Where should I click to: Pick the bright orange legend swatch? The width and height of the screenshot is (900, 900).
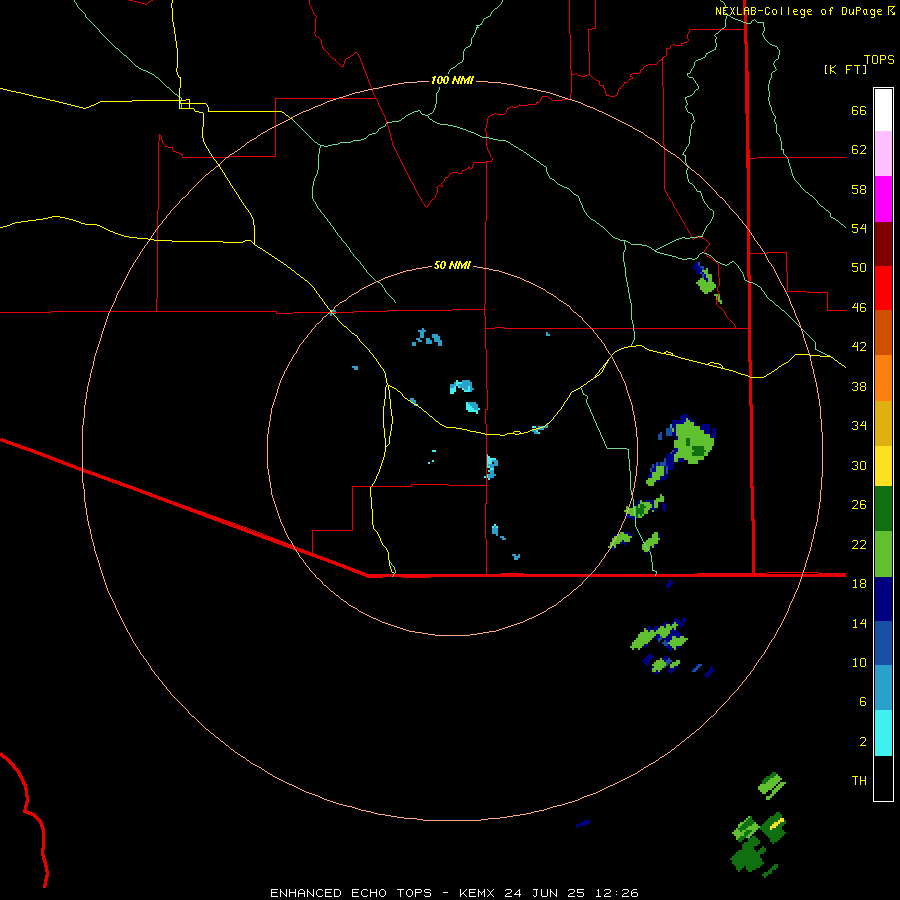[883, 378]
